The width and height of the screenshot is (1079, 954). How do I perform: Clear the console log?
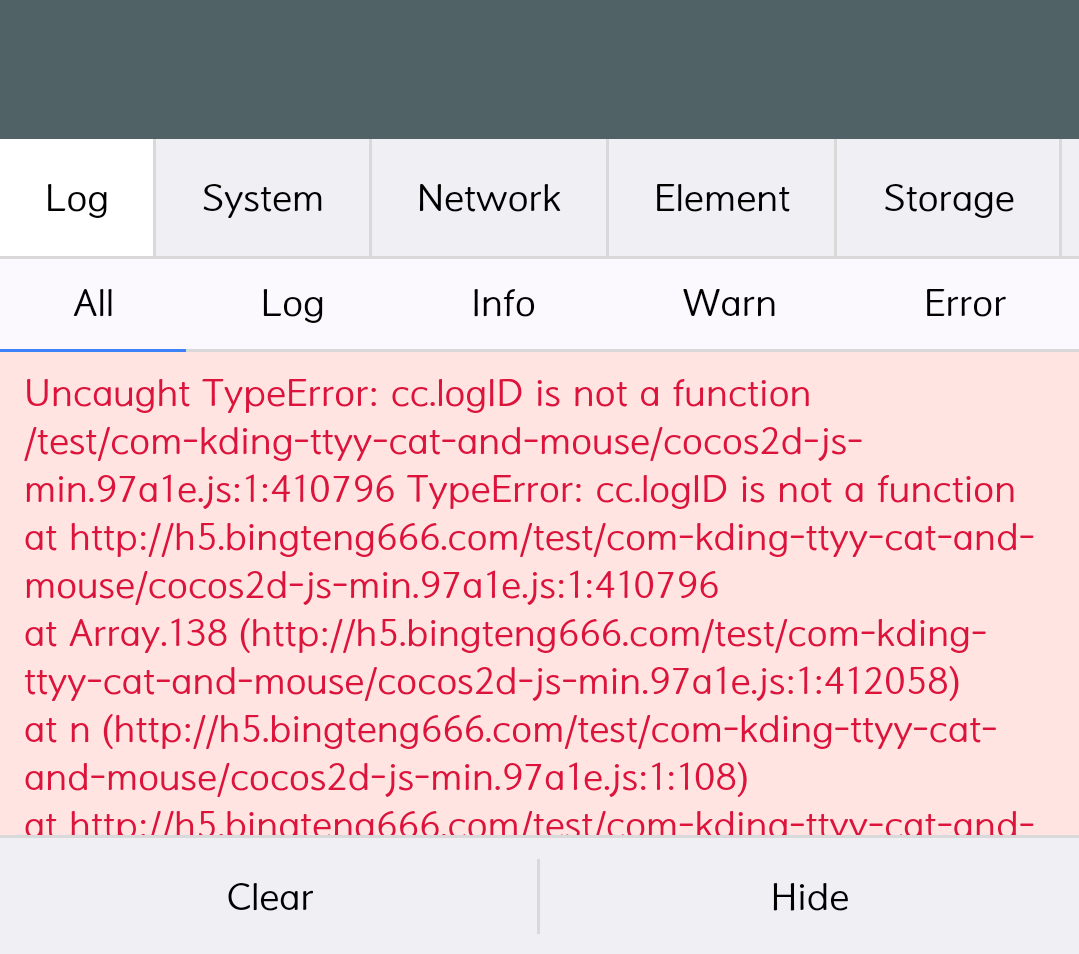(x=269, y=897)
